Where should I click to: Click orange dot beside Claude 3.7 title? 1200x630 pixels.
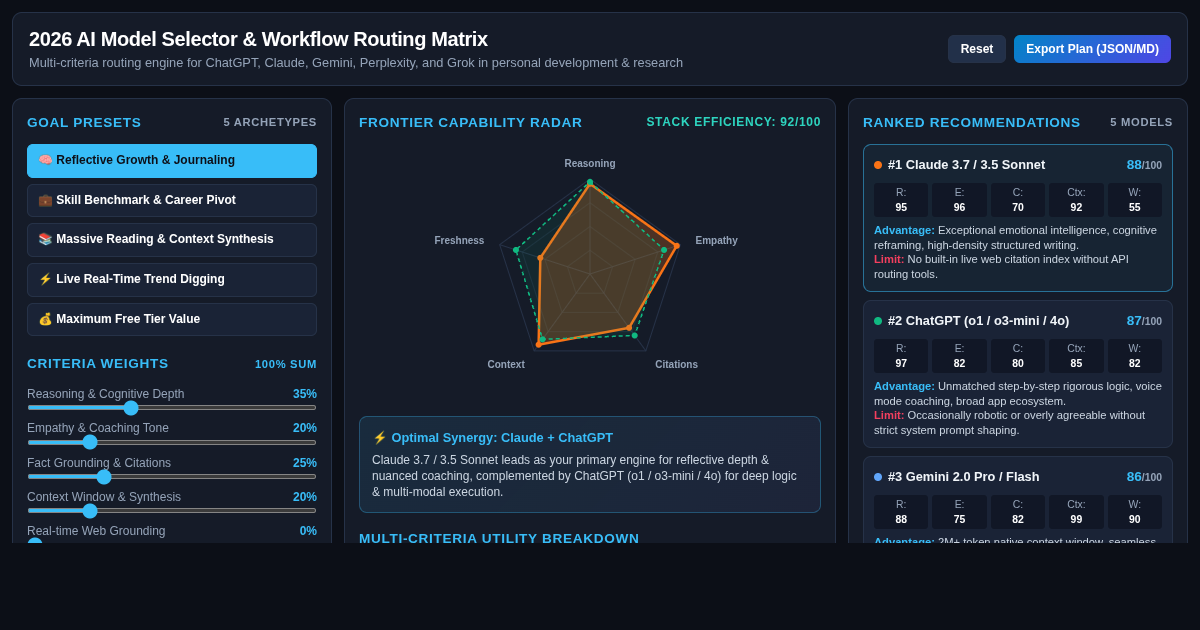point(878,165)
